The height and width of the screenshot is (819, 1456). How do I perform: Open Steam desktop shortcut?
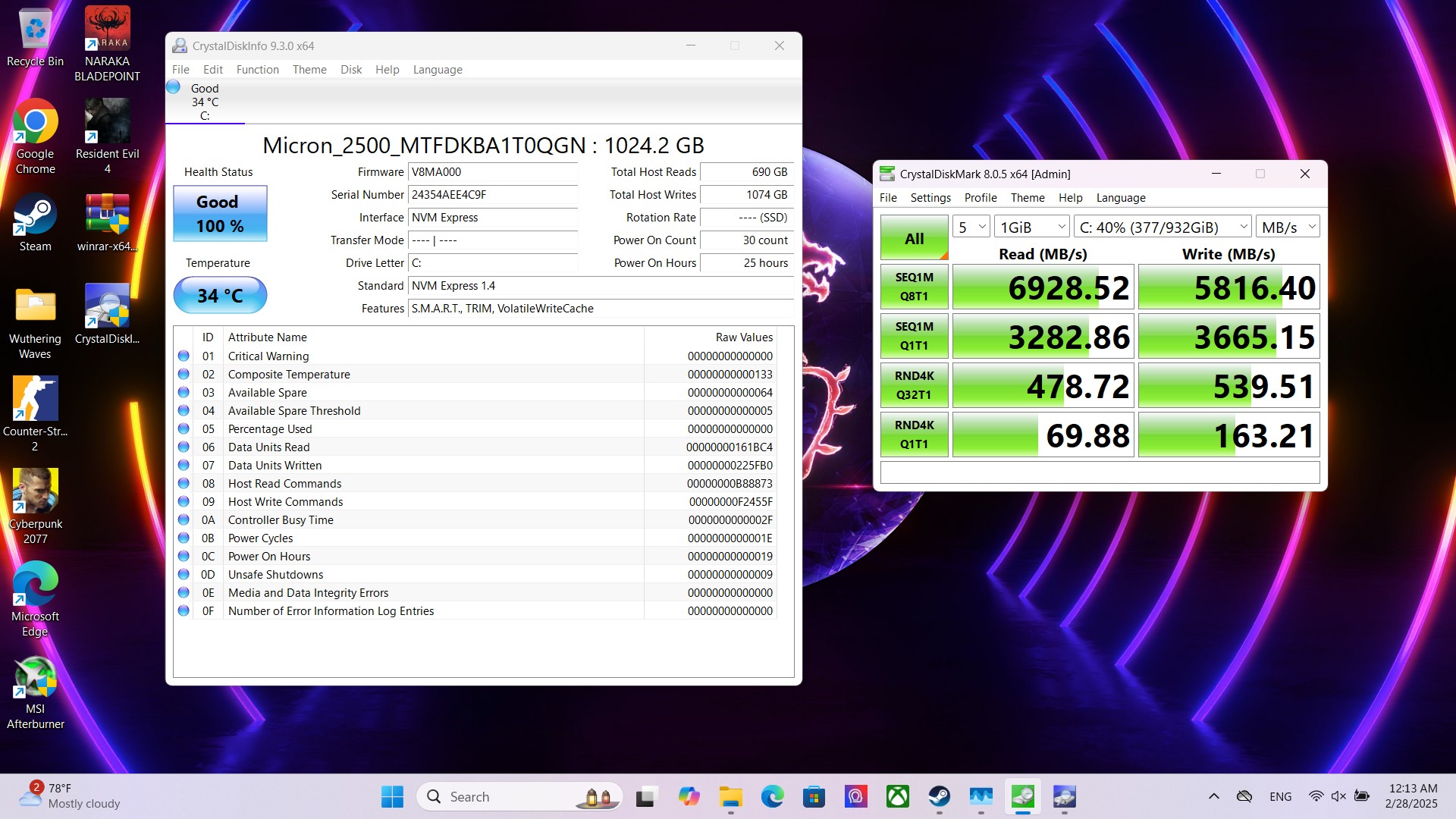(35, 223)
